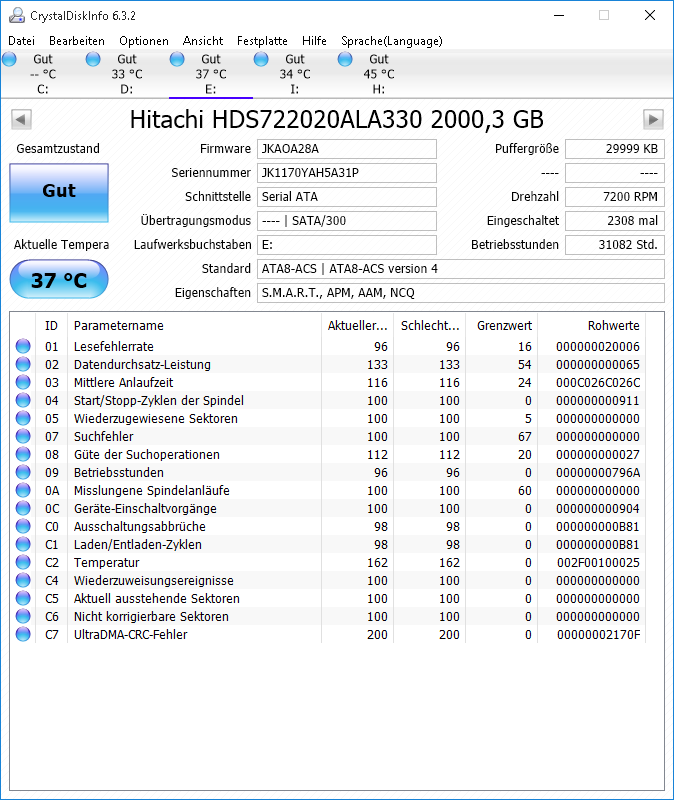Minimize the CrystalDiskInfo window
The image size is (674, 800).
(x=559, y=15)
